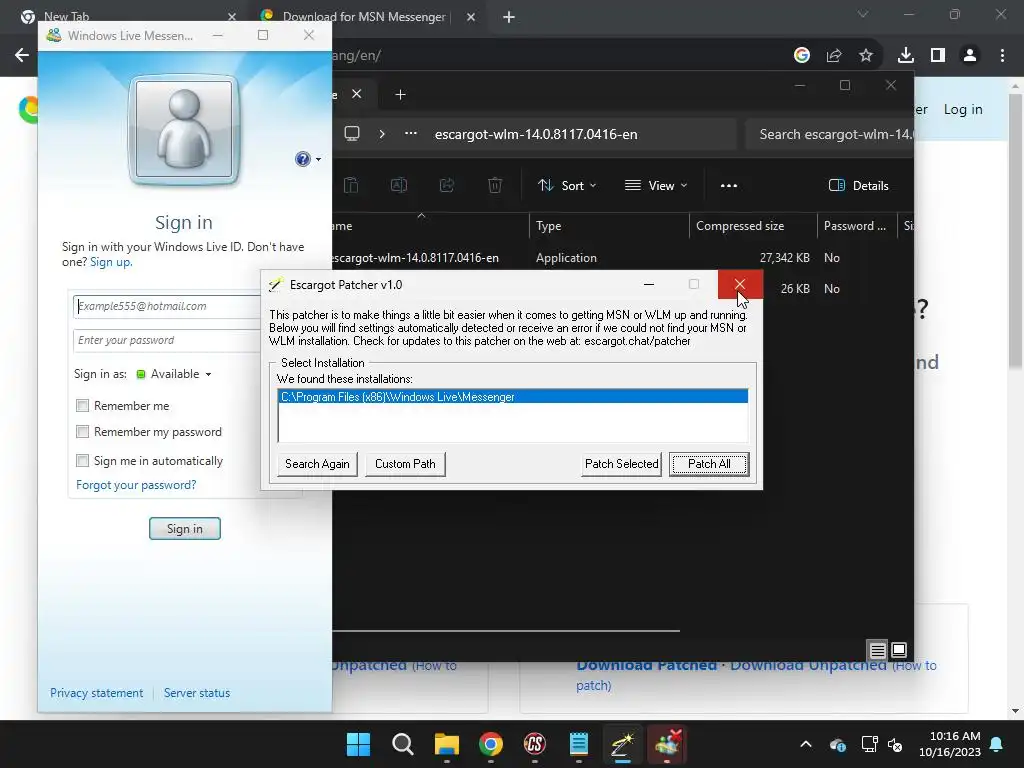The height and width of the screenshot is (768, 1024).
Task: Click the email field in Messenger
Action: (x=167, y=306)
